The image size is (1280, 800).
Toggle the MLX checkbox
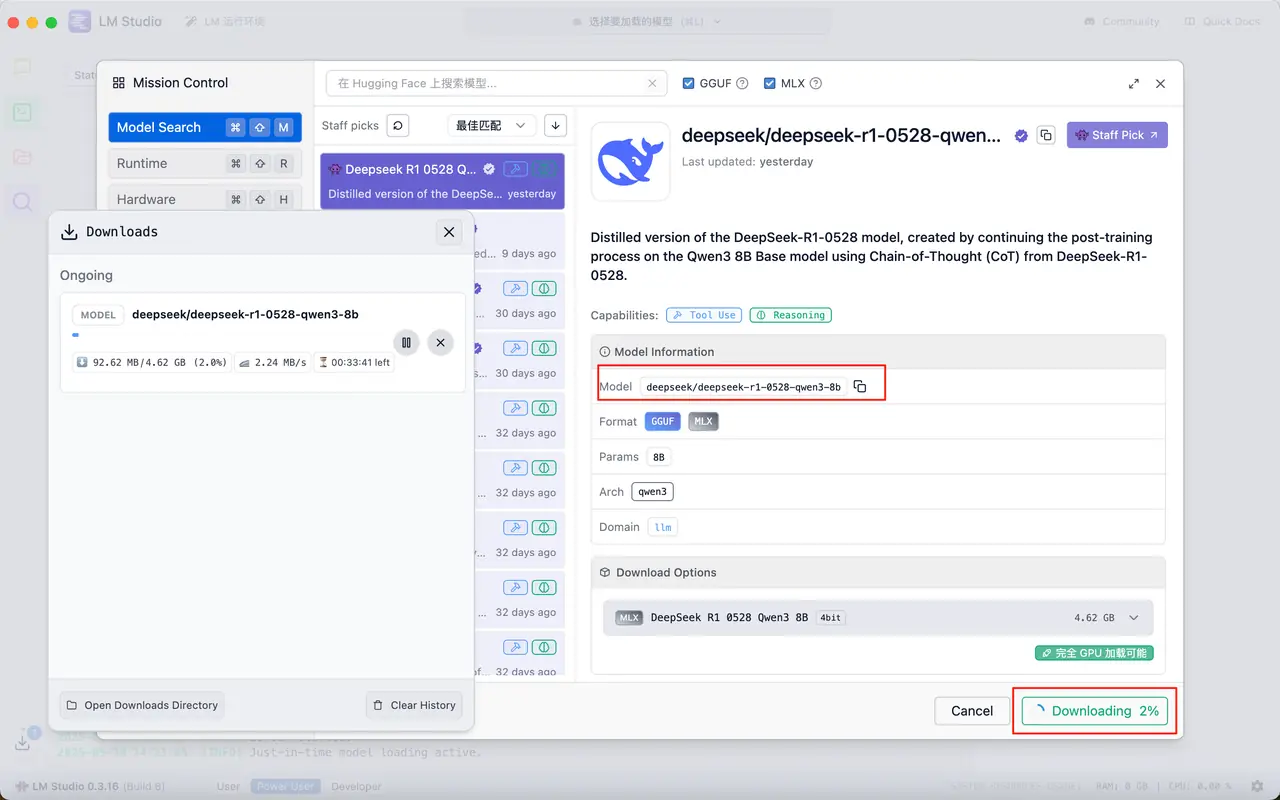(x=769, y=84)
